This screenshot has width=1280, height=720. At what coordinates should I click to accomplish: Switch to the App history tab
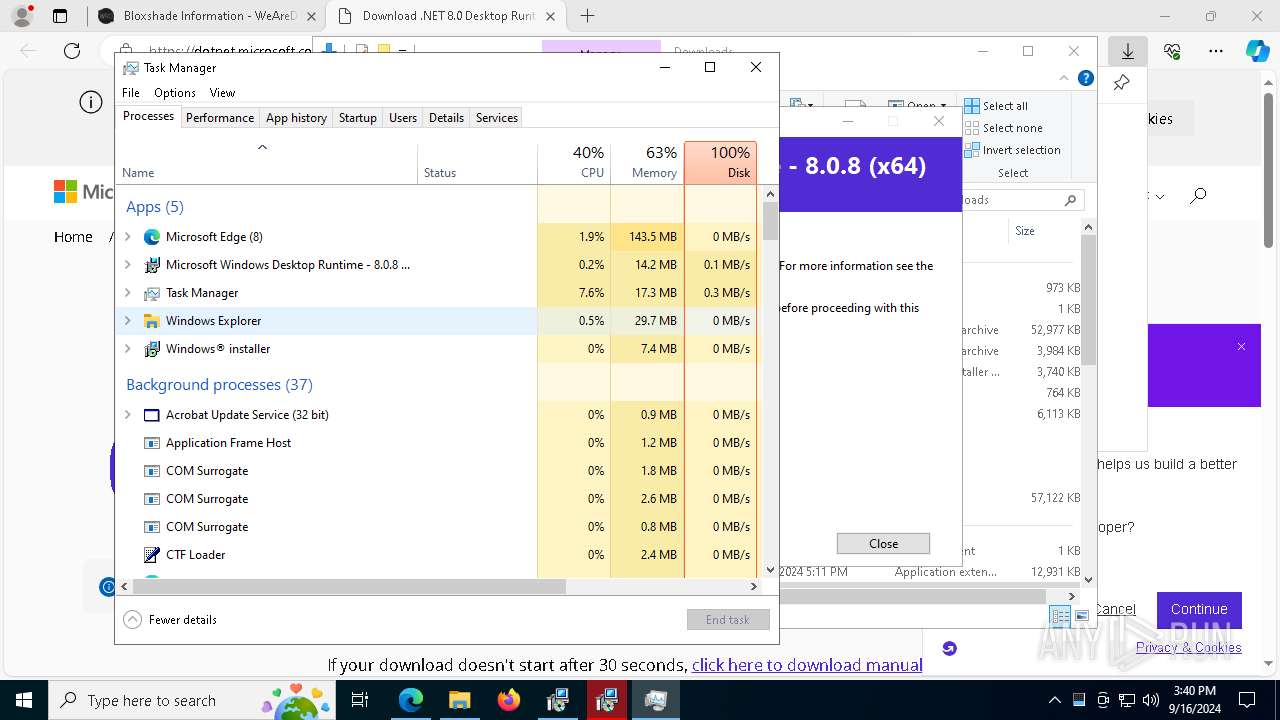click(296, 118)
